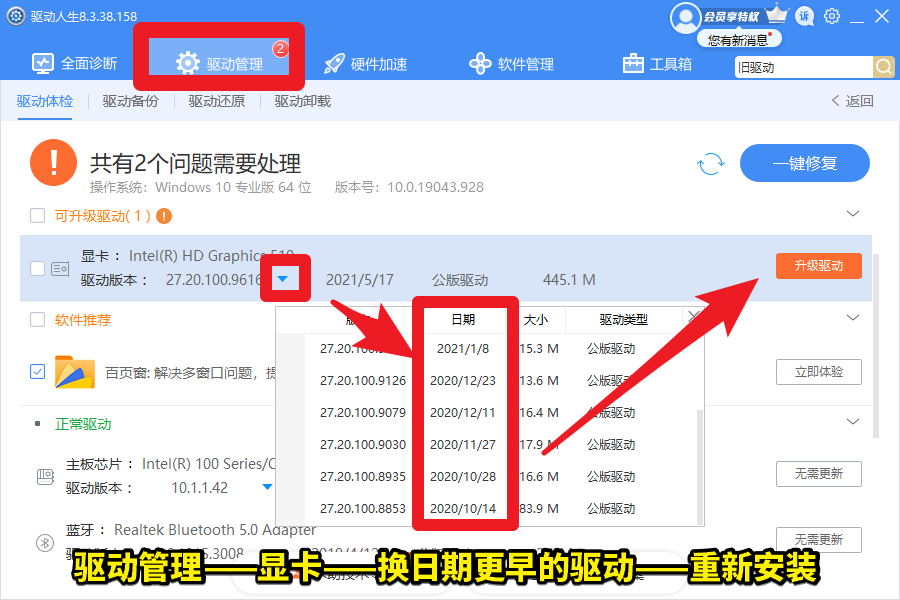Click the 大小 column header
900x600 pixels.
[x=536, y=320]
